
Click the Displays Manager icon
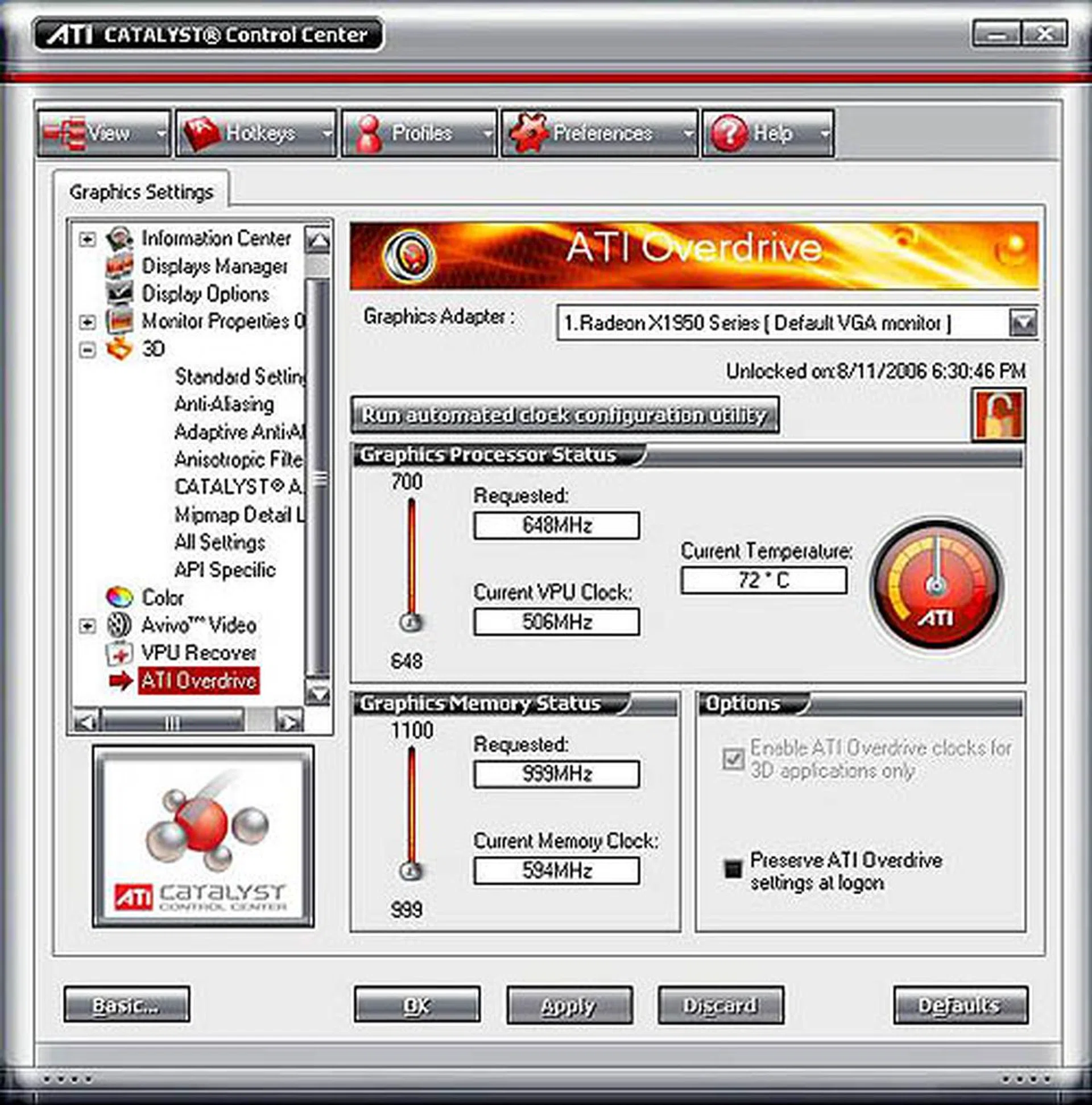[x=120, y=266]
